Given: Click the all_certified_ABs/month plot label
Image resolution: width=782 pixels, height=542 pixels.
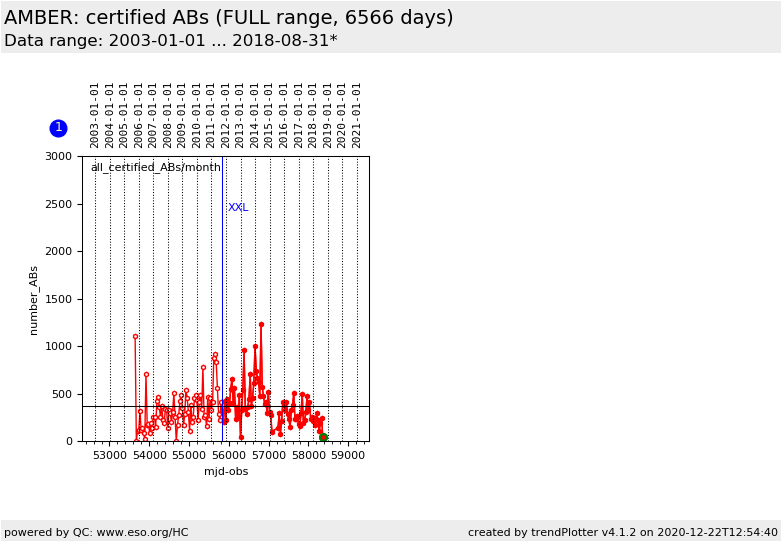Looking at the screenshot, I should [155, 168].
